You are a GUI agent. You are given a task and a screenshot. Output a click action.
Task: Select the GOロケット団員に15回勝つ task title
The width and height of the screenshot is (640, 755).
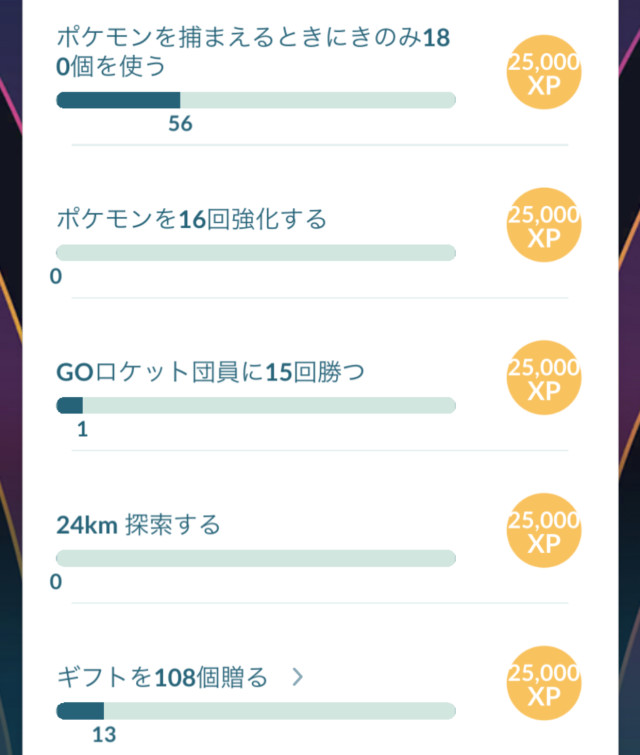[210, 372]
